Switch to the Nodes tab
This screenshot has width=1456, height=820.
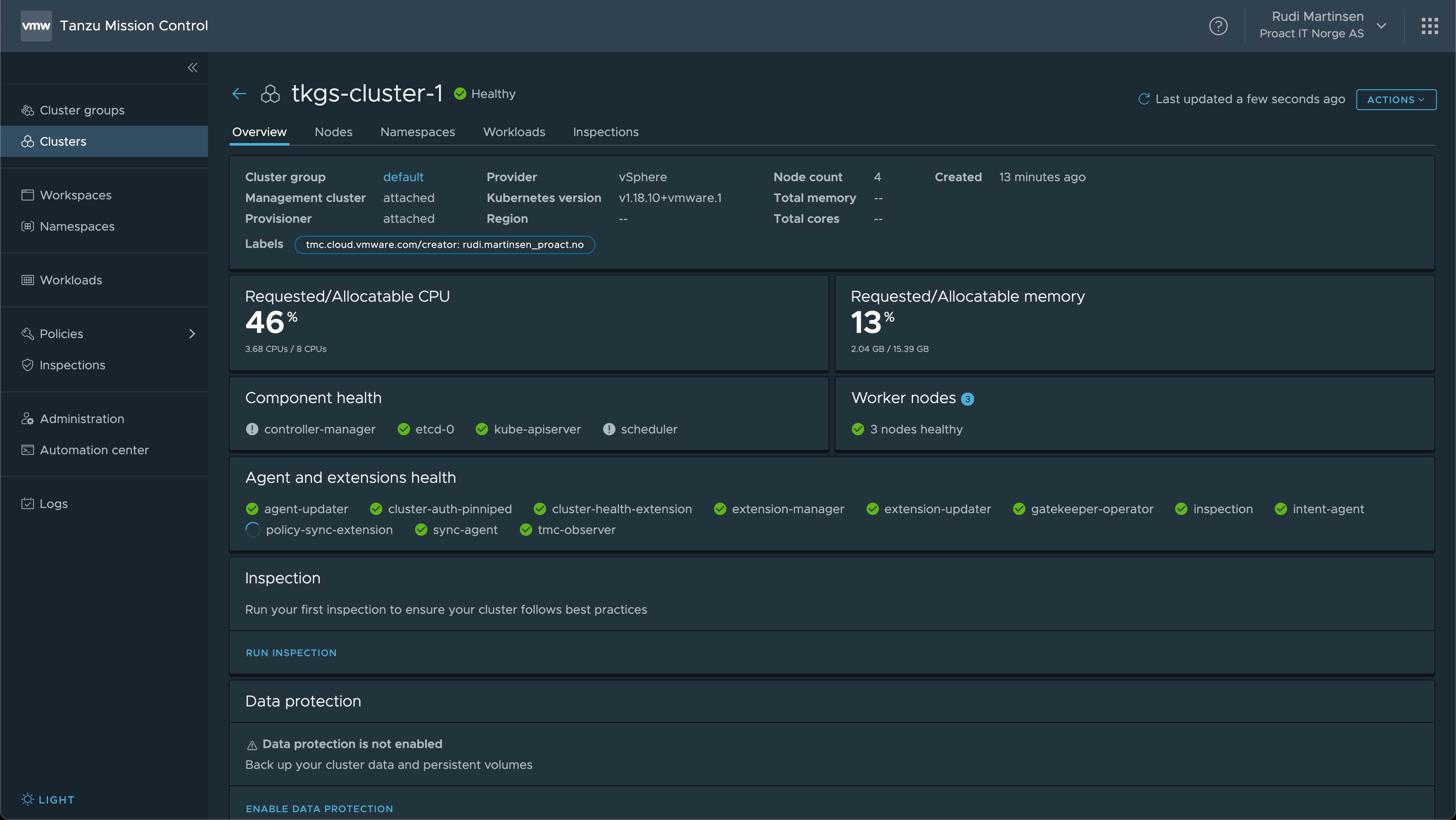pos(333,132)
